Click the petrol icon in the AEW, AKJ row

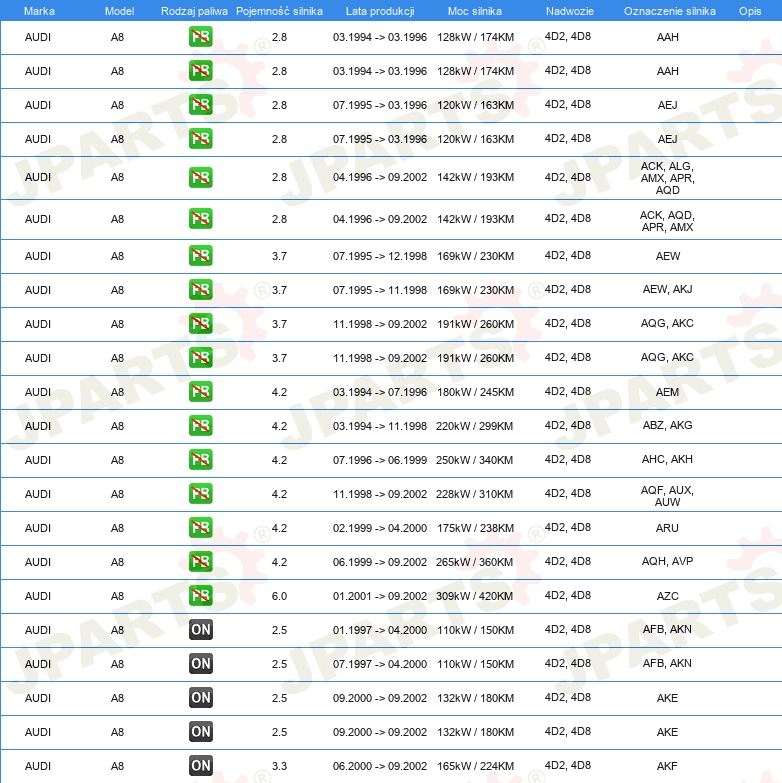tap(200, 290)
